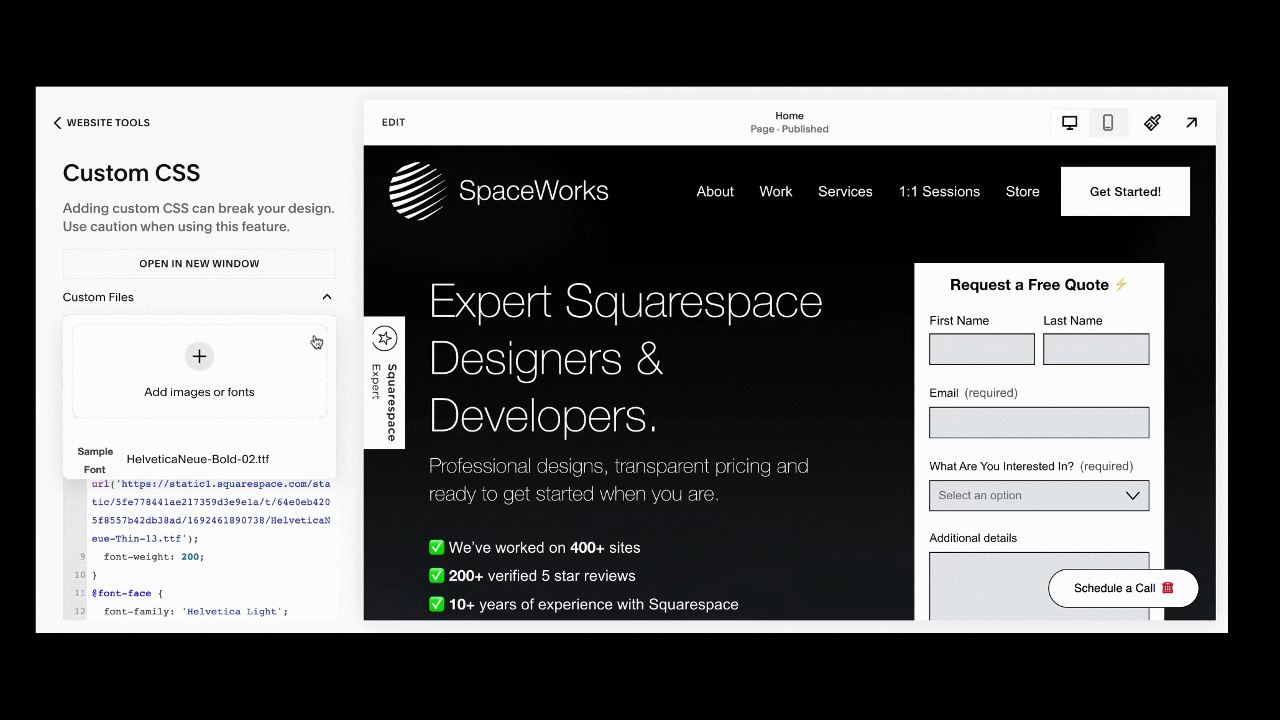Click the Add images or fonts text

tap(199, 392)
